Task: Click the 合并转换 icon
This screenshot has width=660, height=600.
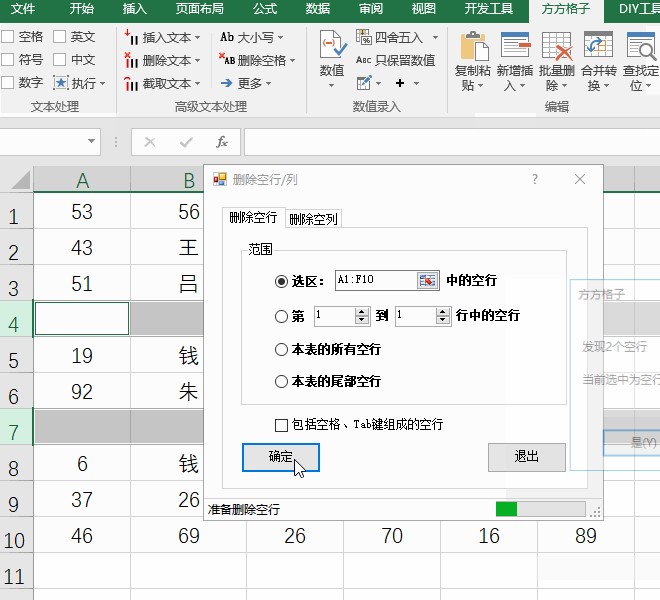Action: pyautogui.click(x=598, y=45)
